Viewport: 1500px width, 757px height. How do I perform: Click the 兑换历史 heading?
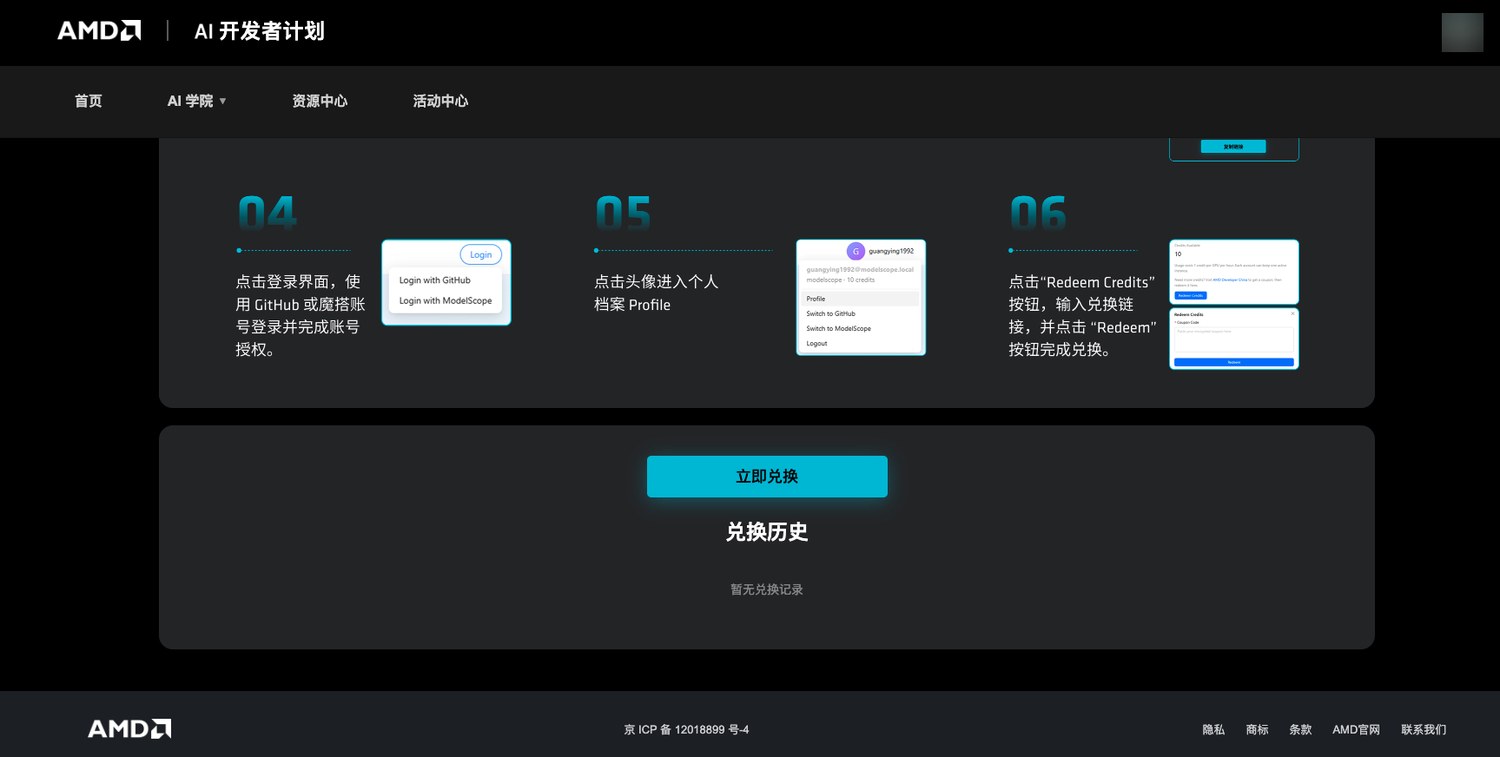pyautogui.click(x=767, y=532)
